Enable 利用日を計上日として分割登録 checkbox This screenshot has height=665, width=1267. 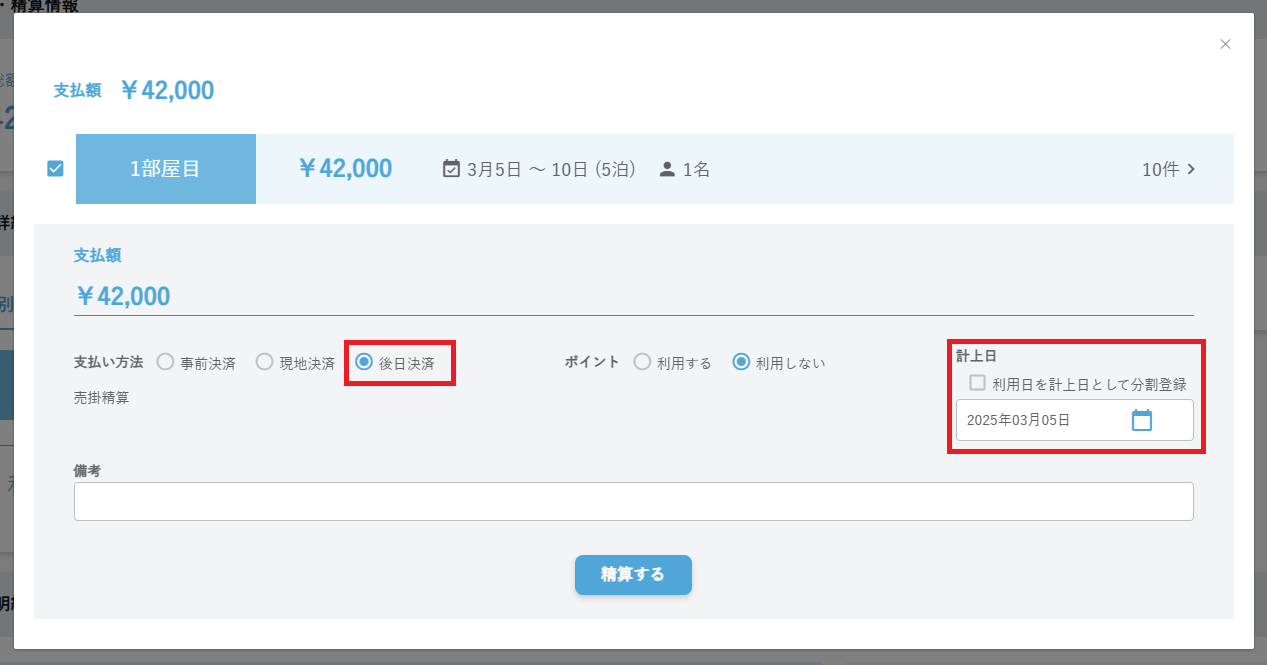point(978,383)
